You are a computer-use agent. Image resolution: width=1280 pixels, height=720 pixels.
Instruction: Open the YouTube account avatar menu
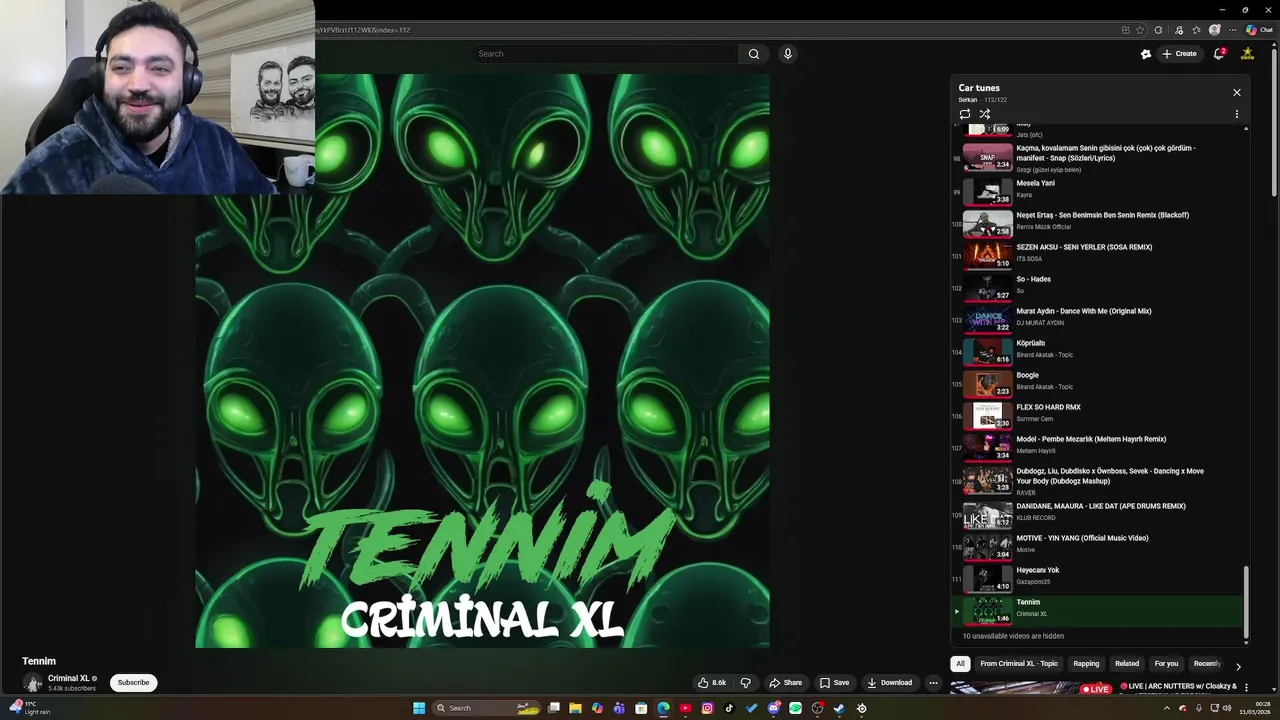(x=1248, y=54)
